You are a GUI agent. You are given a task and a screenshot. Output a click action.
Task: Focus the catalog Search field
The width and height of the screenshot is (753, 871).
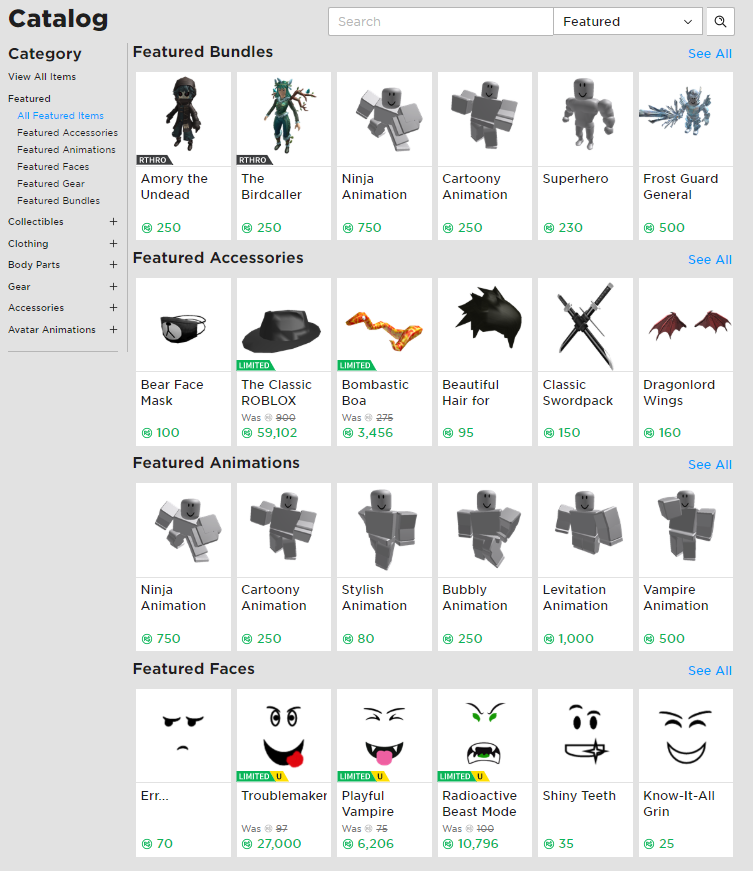click(x=440, y=22)
